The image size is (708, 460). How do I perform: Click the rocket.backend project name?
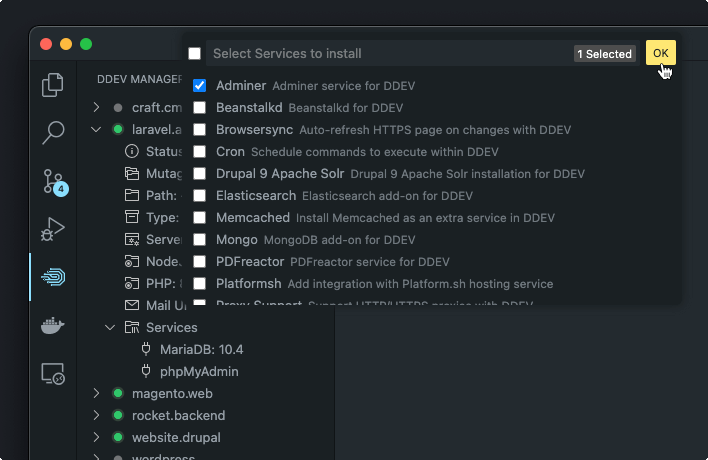click(178, 415)
